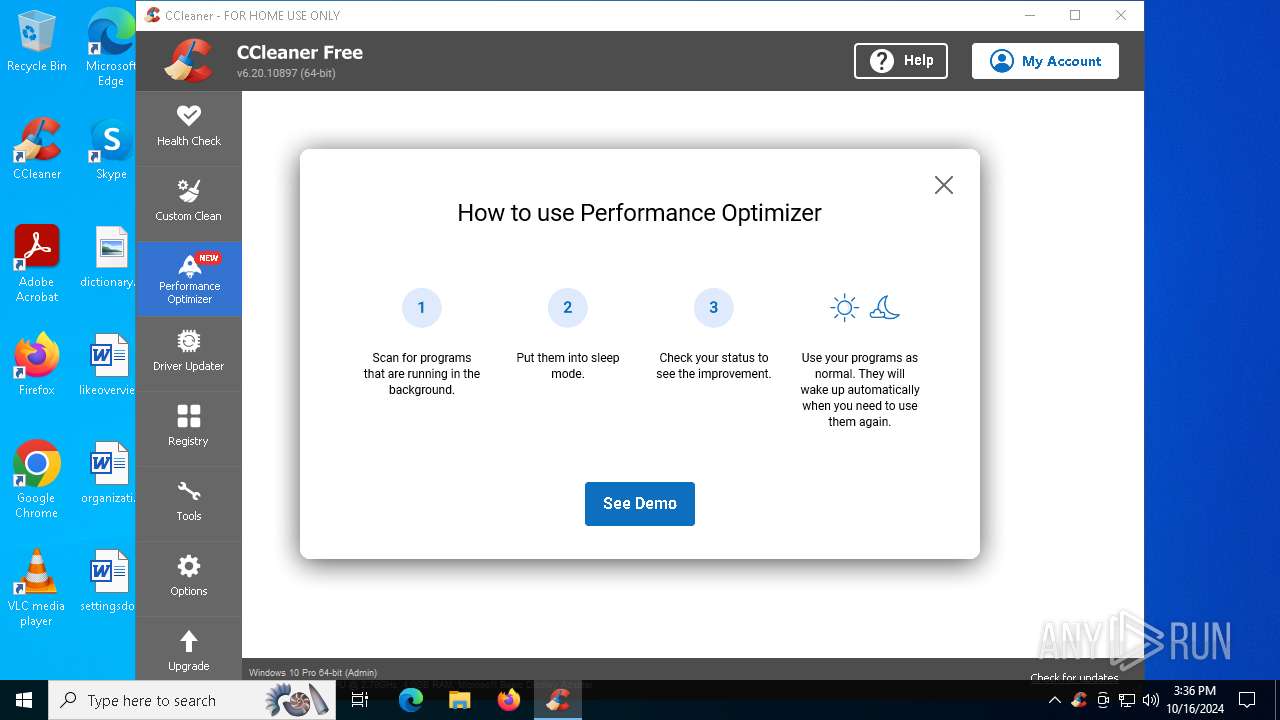Open the Registry cleaner section
This screenshot has height=720, width=1280.
[188, 428]
